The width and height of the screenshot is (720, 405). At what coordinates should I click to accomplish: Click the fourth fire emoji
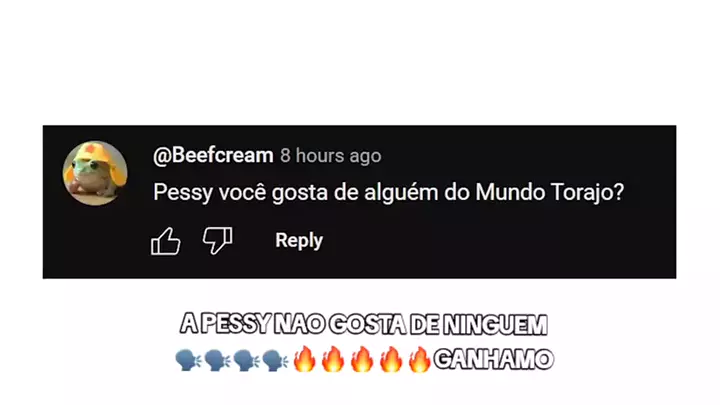(391, 359)
